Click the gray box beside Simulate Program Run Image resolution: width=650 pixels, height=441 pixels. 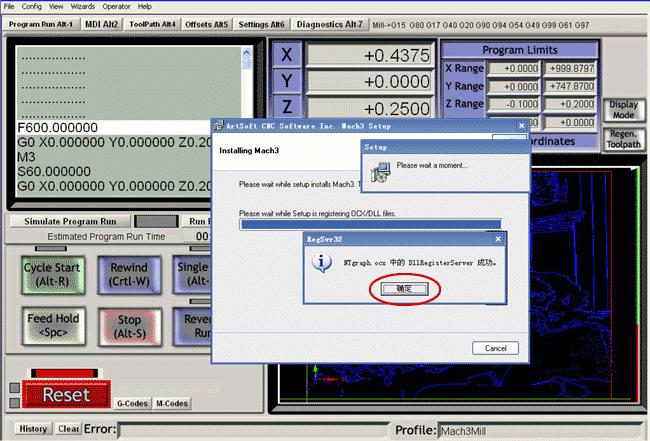(156, 221)
